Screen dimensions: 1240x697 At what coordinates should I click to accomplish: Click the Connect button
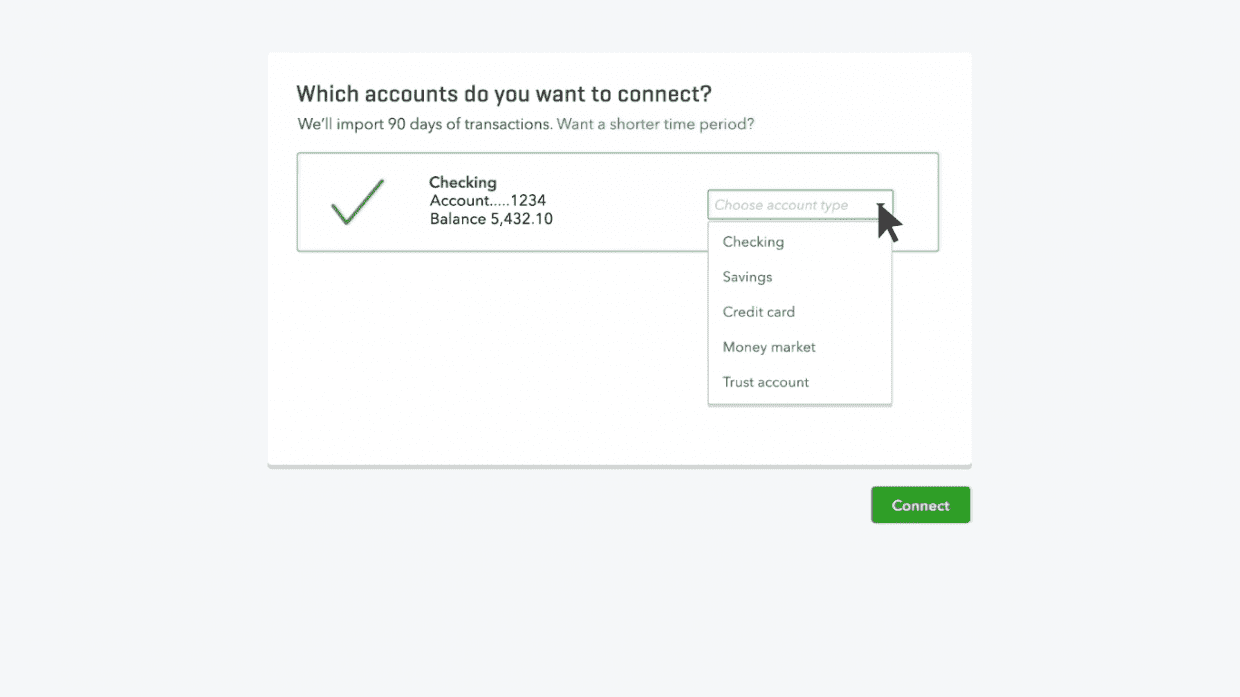point(920,505)
